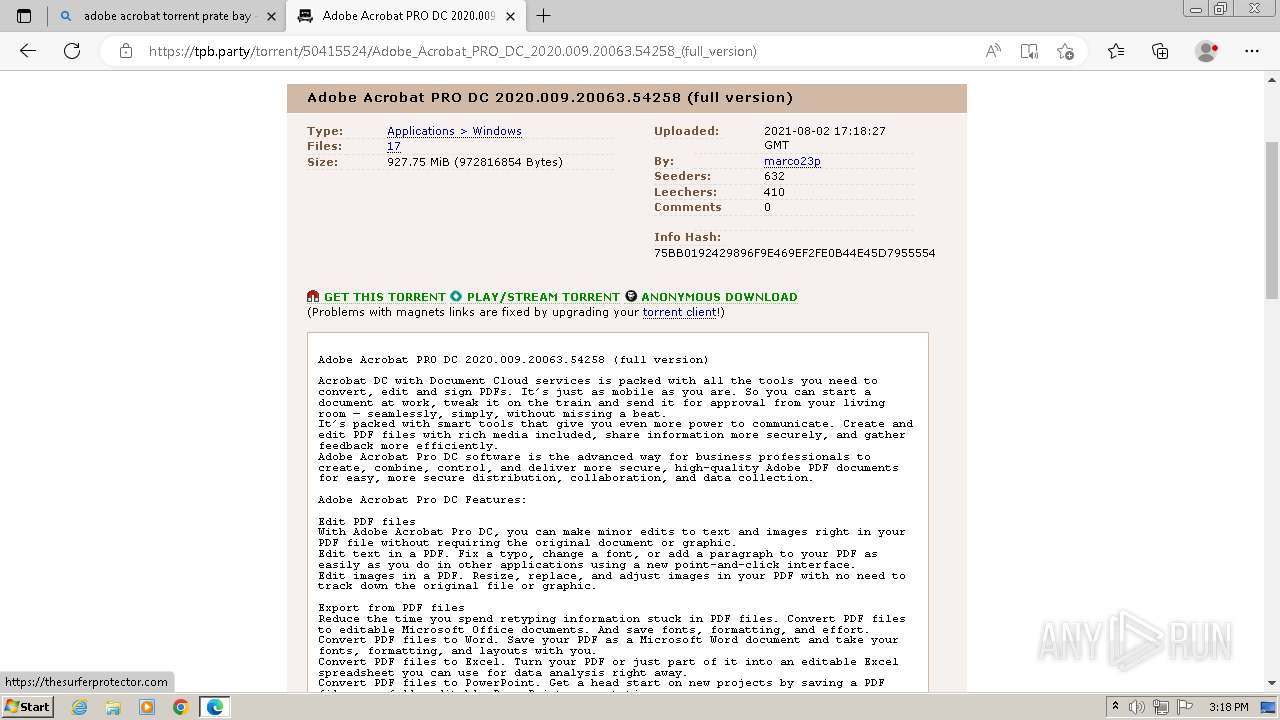Switch to the adobe acrobat torrent search tab

(166, 16)
